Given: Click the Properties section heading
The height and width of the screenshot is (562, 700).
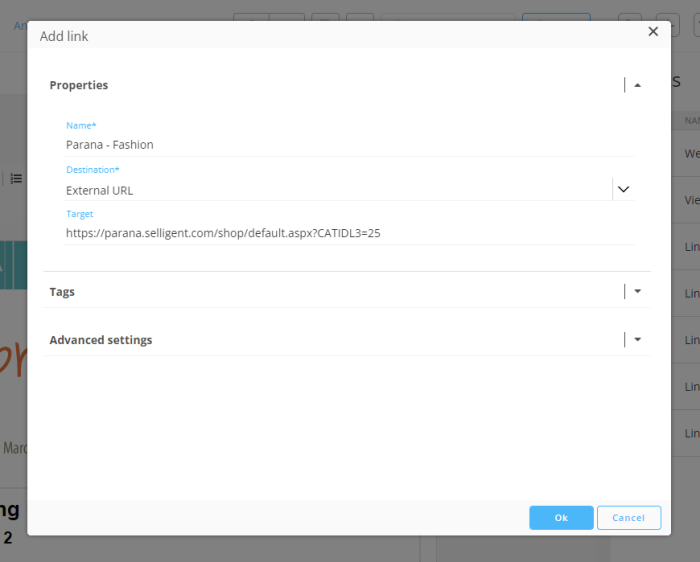Looking at the screenshot, I should point(79,86).
